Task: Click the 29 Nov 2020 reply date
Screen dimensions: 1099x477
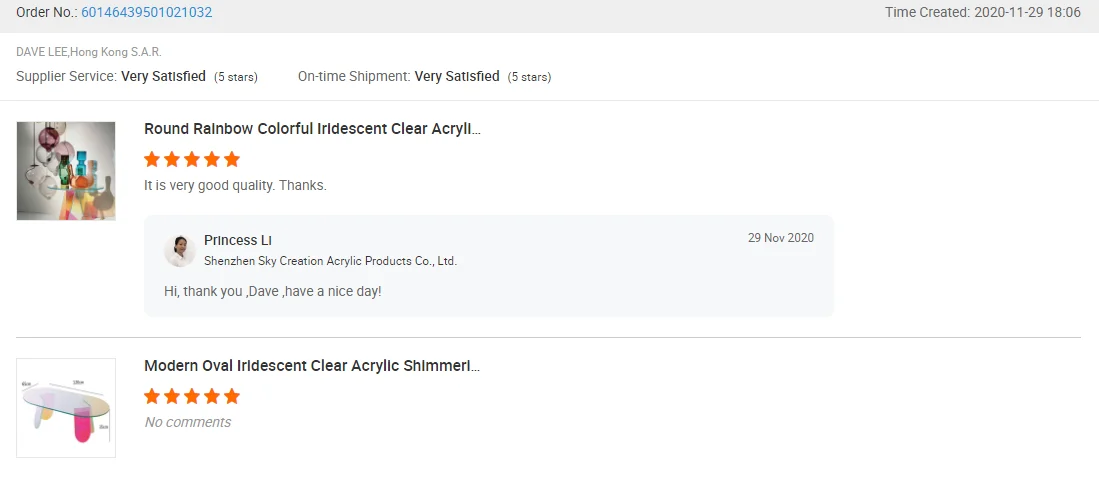Action: 780,238
